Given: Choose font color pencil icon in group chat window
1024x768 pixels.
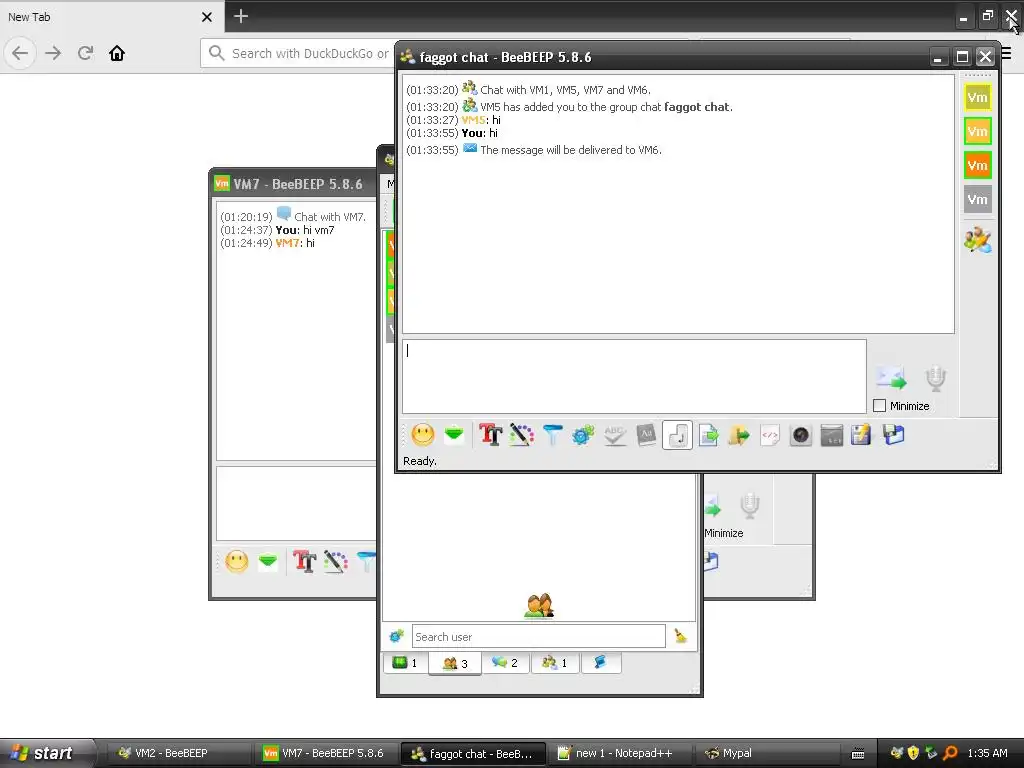Looking at the screenshot, I should coord(521,434).
